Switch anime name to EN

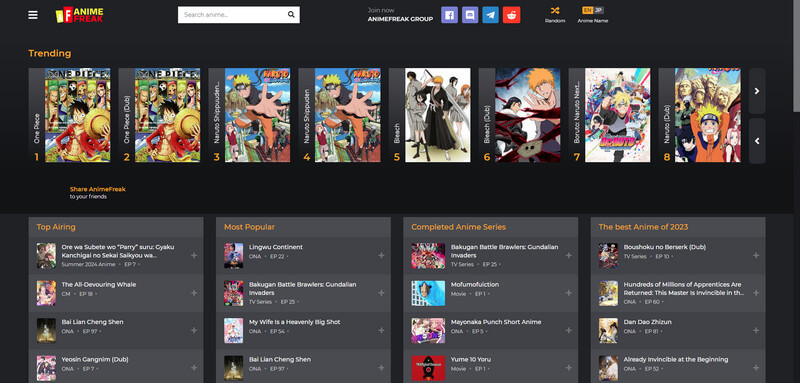(x=587, y=10)
